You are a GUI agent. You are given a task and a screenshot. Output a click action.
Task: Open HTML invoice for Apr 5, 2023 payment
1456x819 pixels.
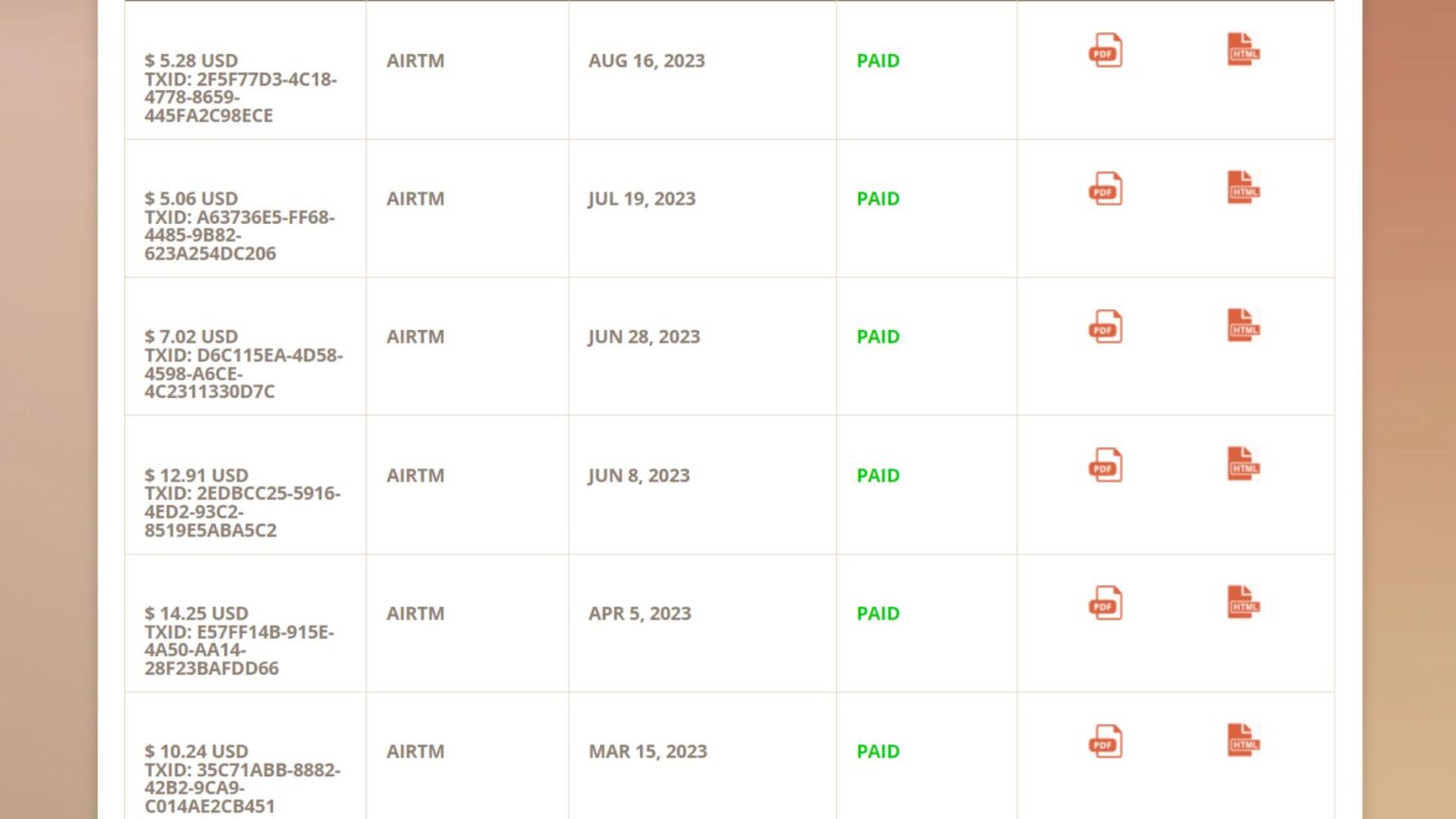pyautogui.click(x=1243, y=603)
